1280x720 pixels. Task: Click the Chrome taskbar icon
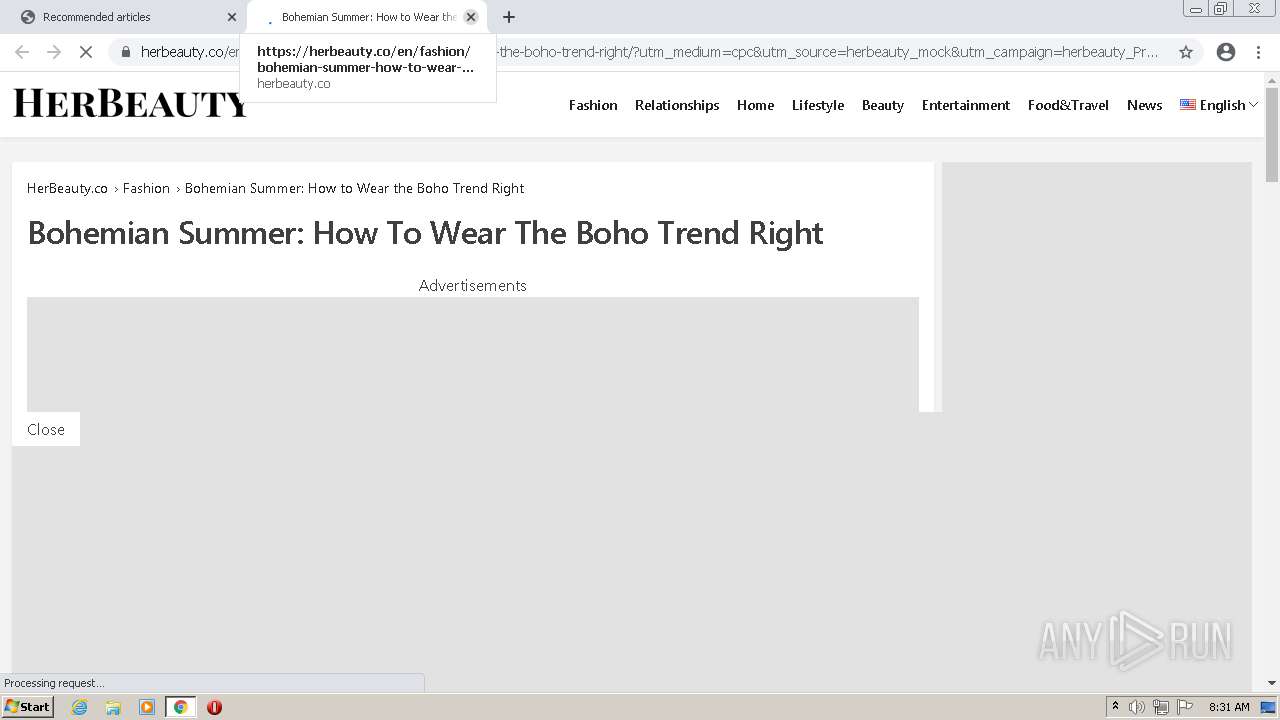180,707
